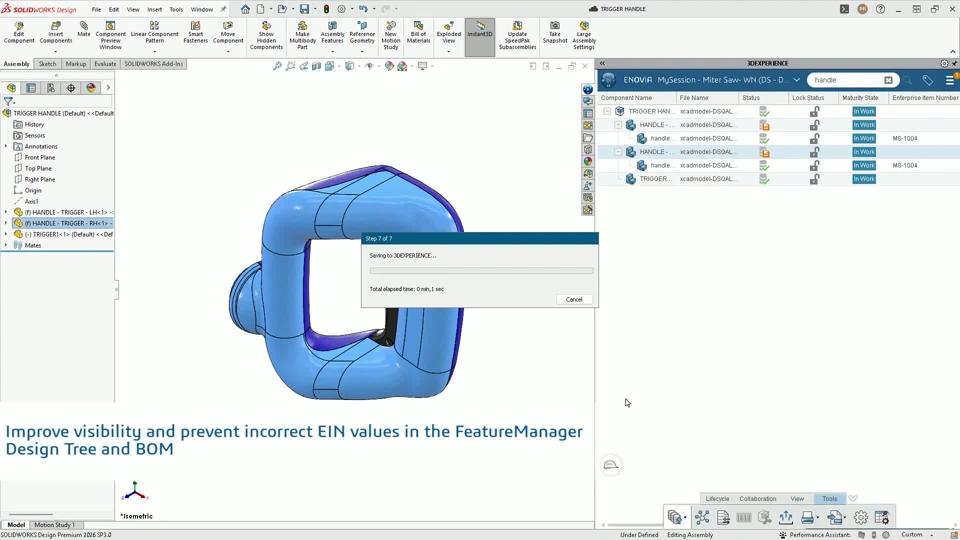Screen dimensions: 960x540
Task: Open the Lifecycle tab in the 3DEXPERIENCE panel
Action: coord(717,498)
